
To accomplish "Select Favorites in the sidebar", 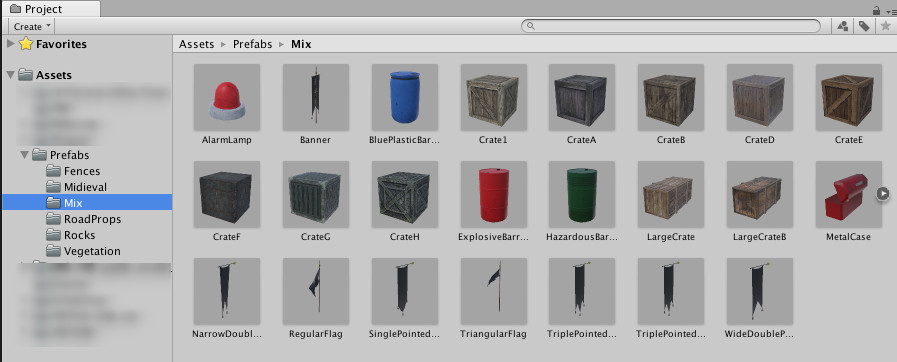I will point(61,44).
